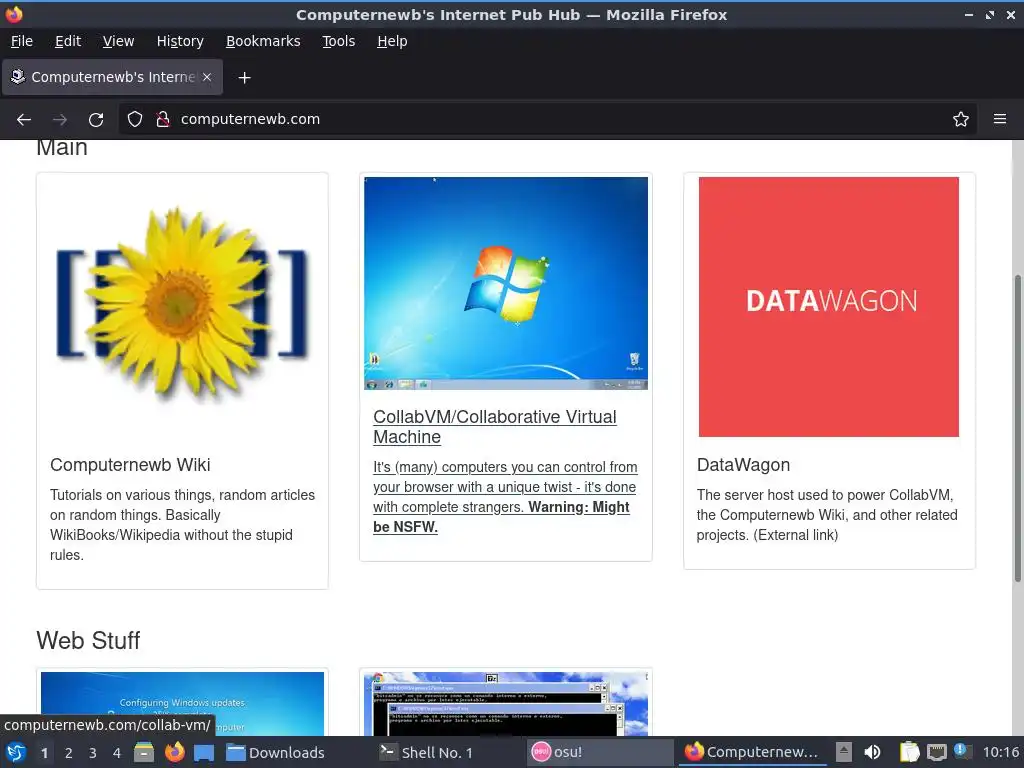Go back to the previous page

[x=24, y=120]
